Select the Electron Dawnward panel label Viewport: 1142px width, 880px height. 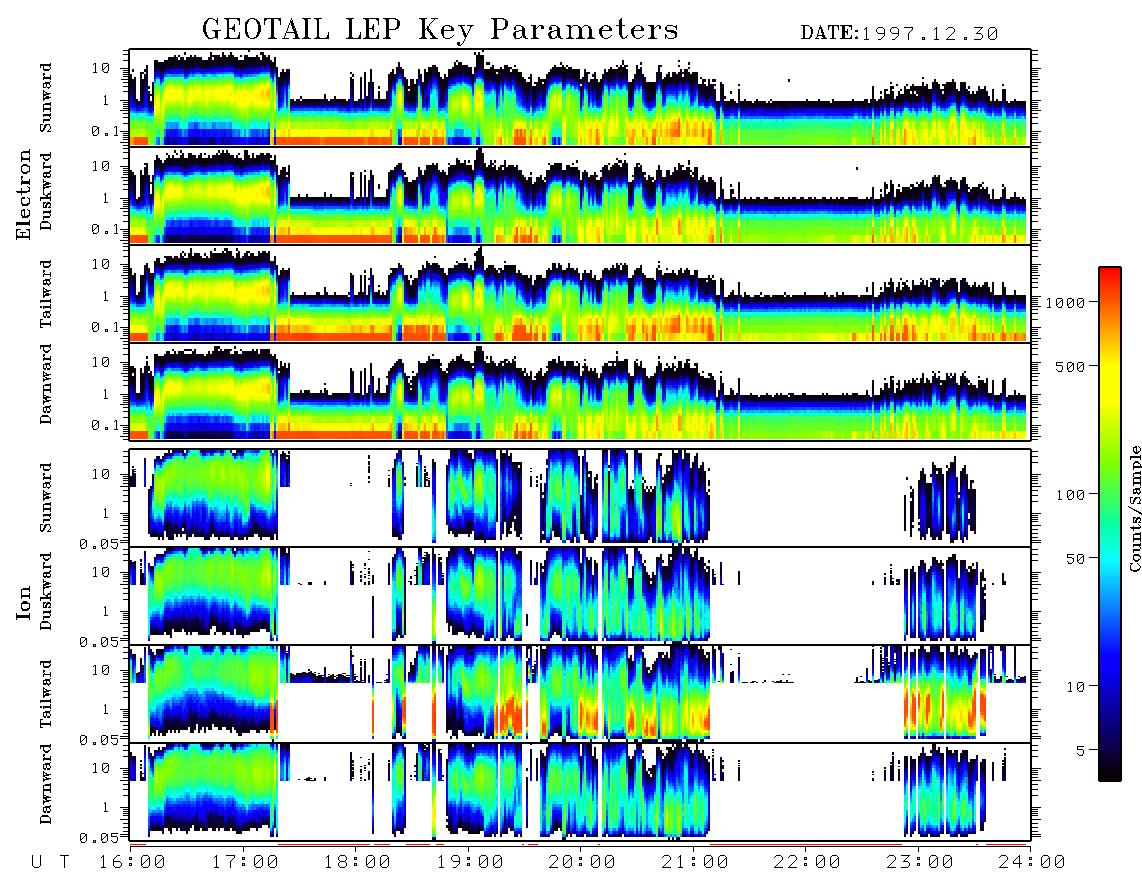pyautogui.click(x=46, y=384)
